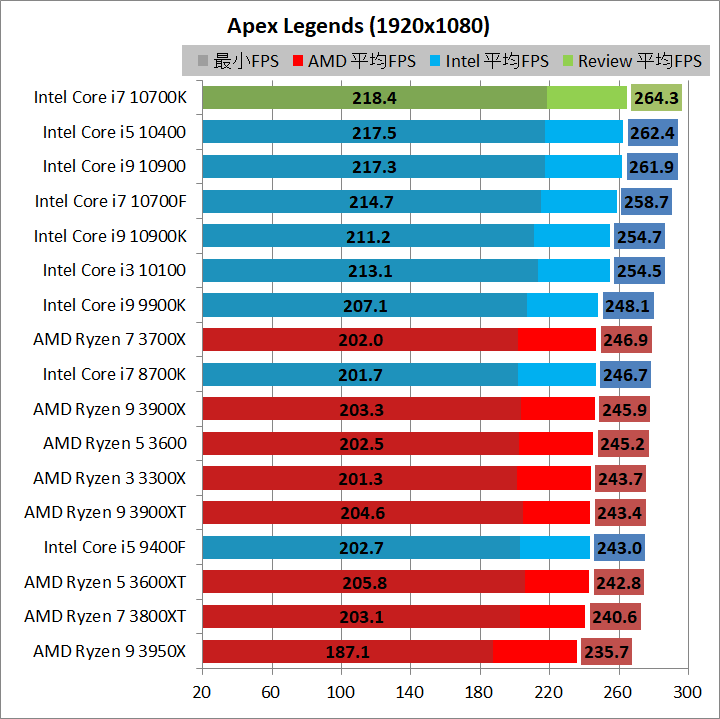Click the 261.9 average FPS value
The width and height of the screenshot is (720, 719).
(x=652, y=167)
